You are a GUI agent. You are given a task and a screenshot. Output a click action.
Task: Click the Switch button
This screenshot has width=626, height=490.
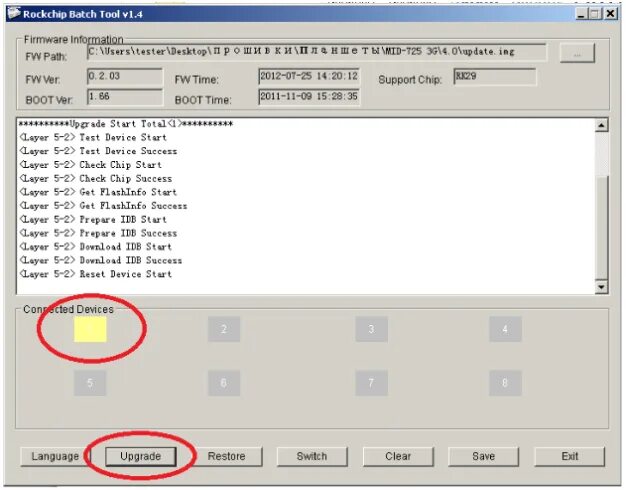click(x=312, y=456)
